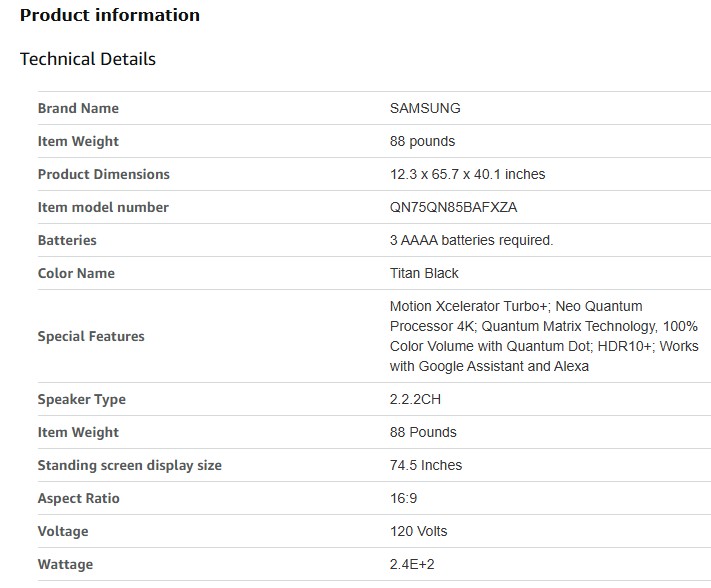This screenshot has width=711, height=588.
Task: Select the Titan Black color value
Action: click(x=424, y=273)
